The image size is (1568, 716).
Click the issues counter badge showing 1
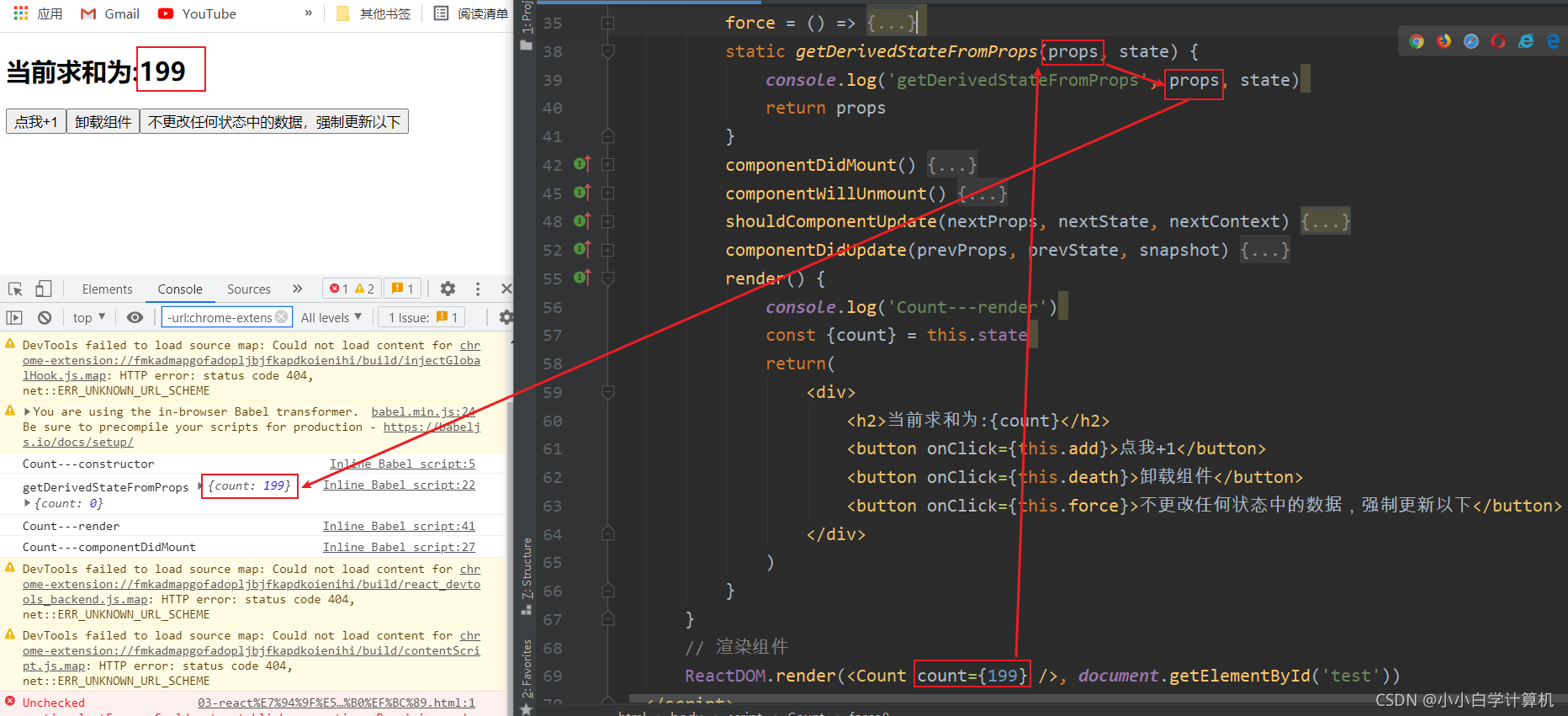click(x=402, y=289)
